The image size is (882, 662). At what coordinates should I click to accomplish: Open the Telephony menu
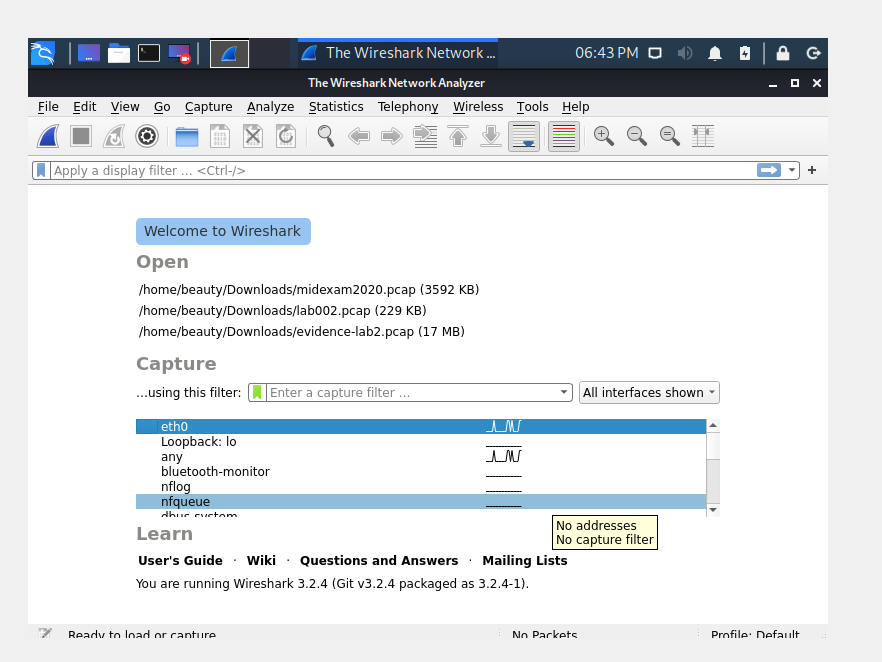[408, 107]
